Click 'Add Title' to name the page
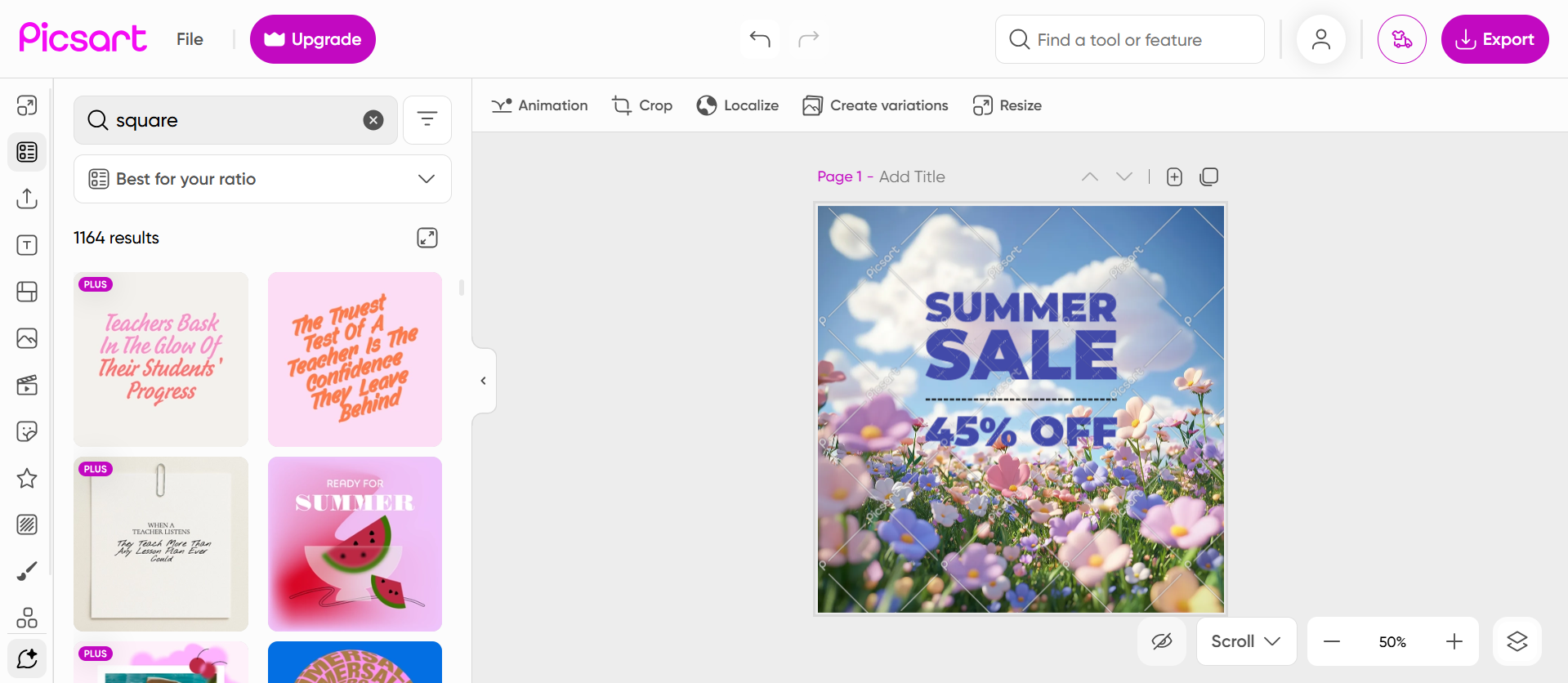Screen dimensions: 1568x683 912,176
